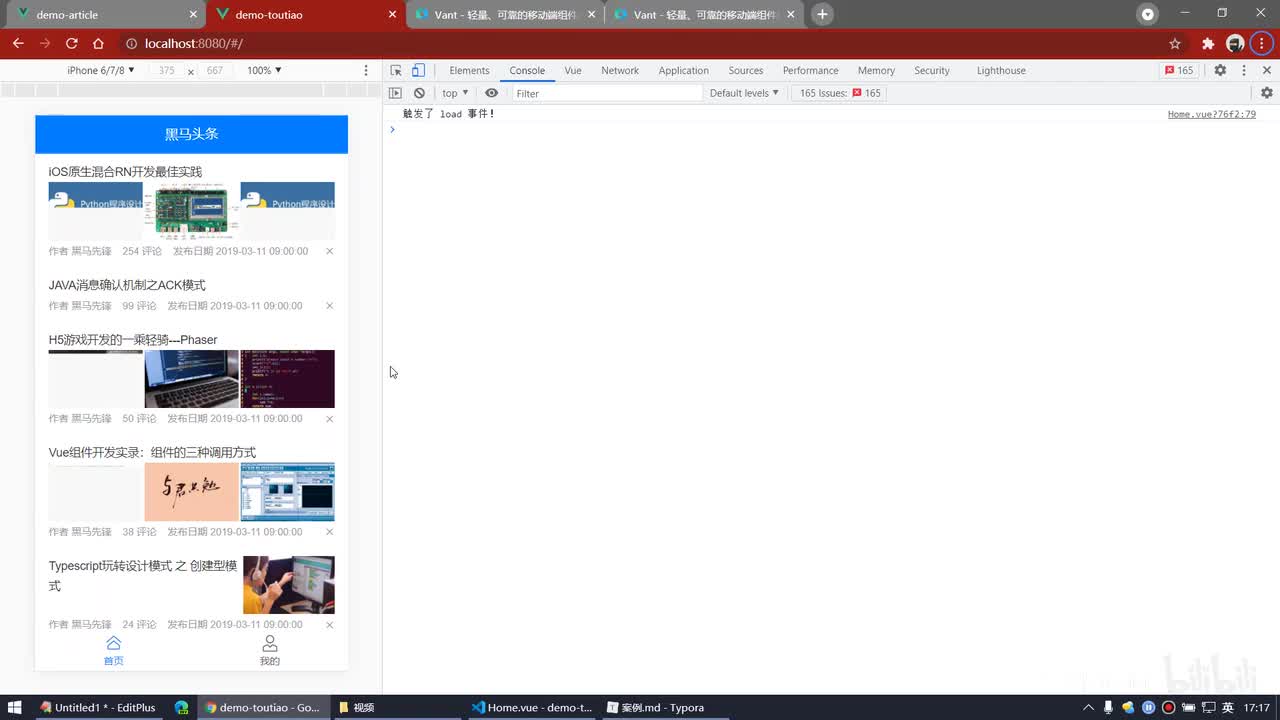This screenshot has height=720, width=1280.
Task: Go to 首页 tab in the app
Action: click(113, 650)
